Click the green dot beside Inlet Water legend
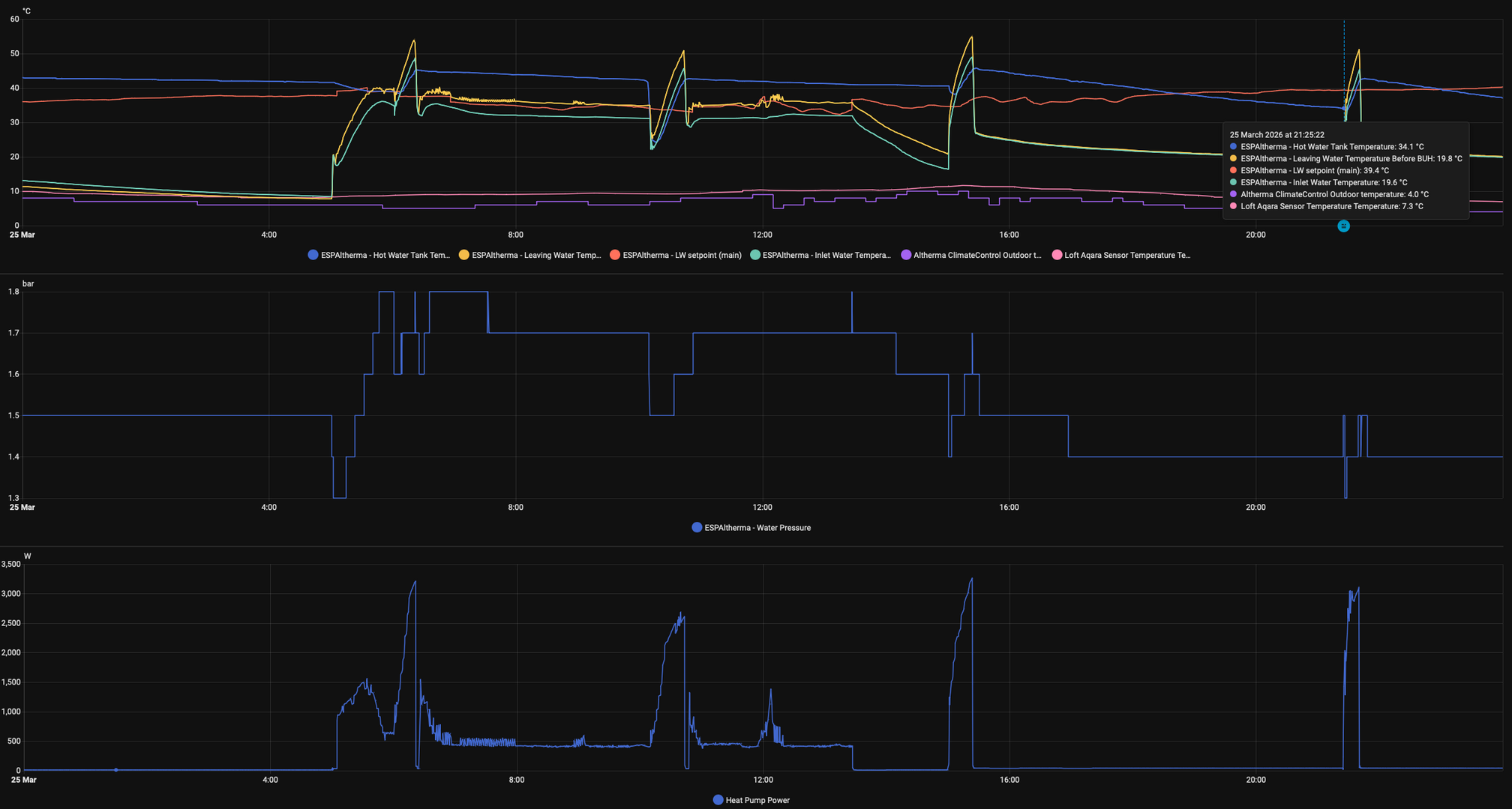The image size is (1512, 809). pyautogui.click(x=755, y=255)
